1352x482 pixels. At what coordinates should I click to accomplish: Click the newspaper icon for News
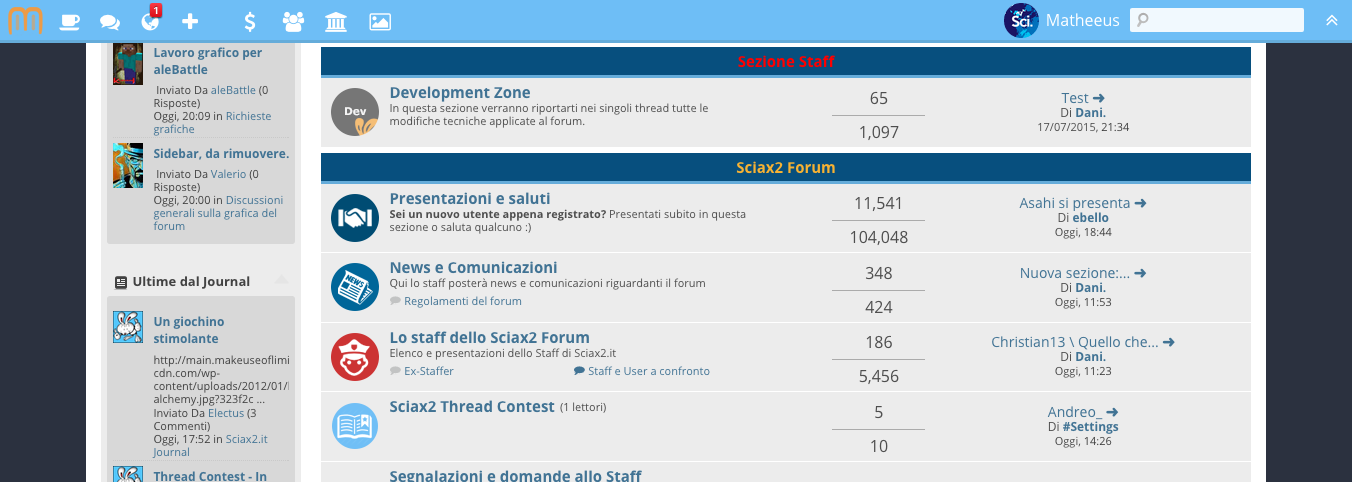[x=355, y=287]
